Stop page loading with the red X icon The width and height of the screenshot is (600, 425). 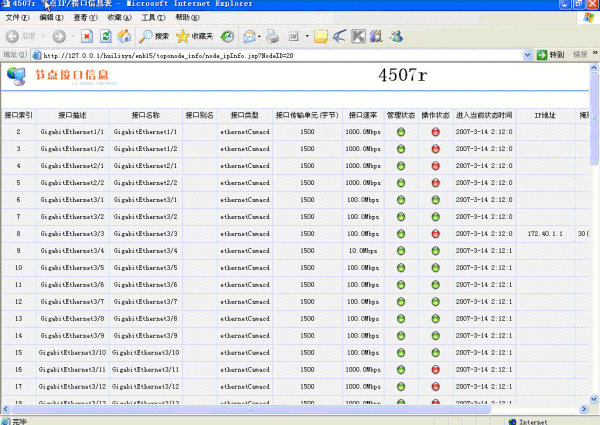tap(87, 36)
